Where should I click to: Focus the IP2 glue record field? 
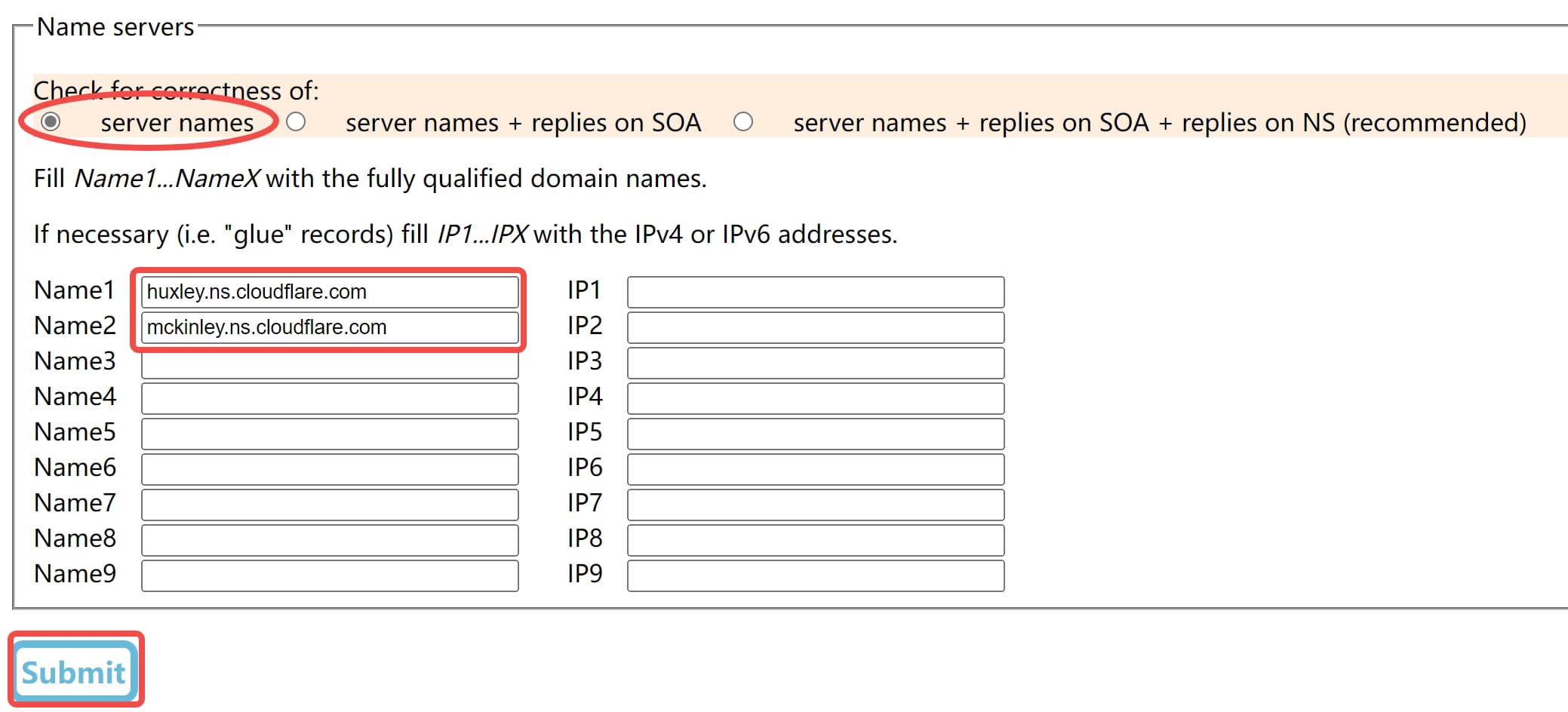815,327
